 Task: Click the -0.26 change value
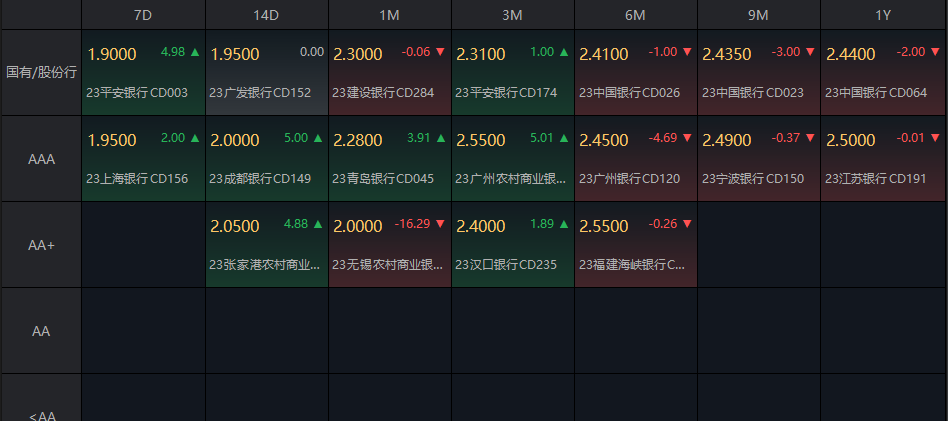[x=663, y=224]
